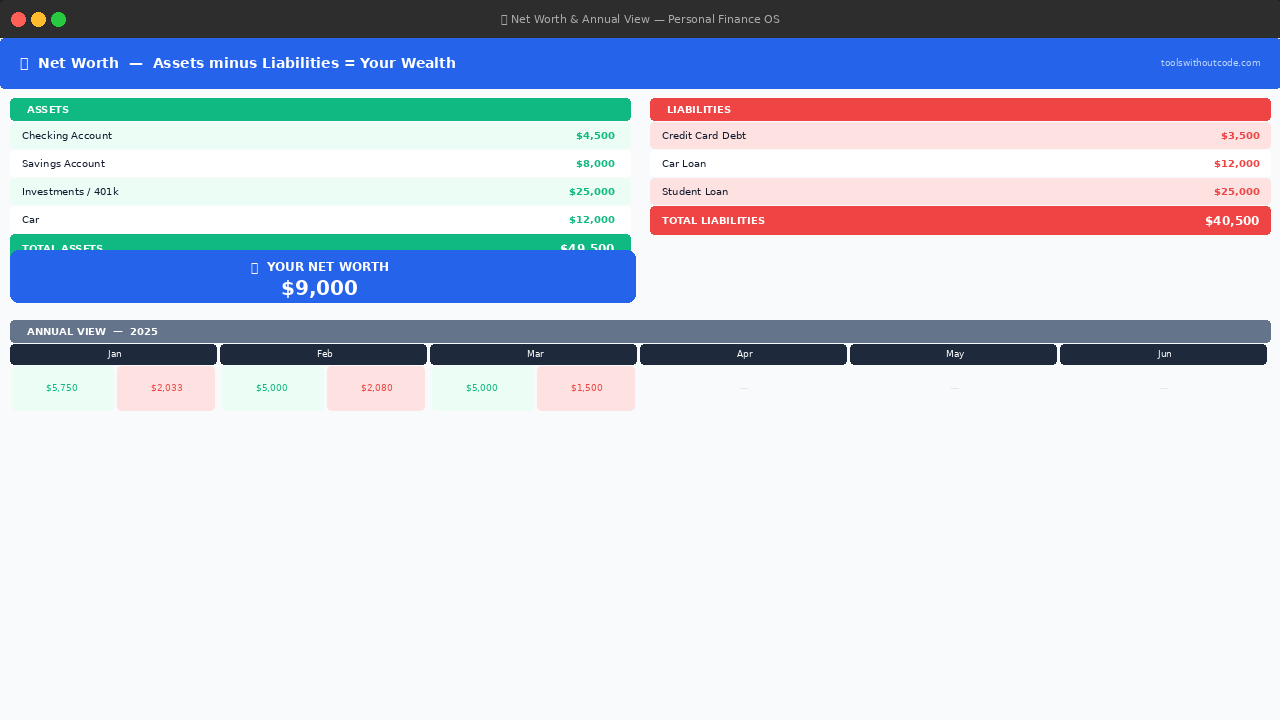The width and height of the screenshot is (1280, 720).
Task: Click the March $5,000 income cell
Action: (x=482, y=388)
